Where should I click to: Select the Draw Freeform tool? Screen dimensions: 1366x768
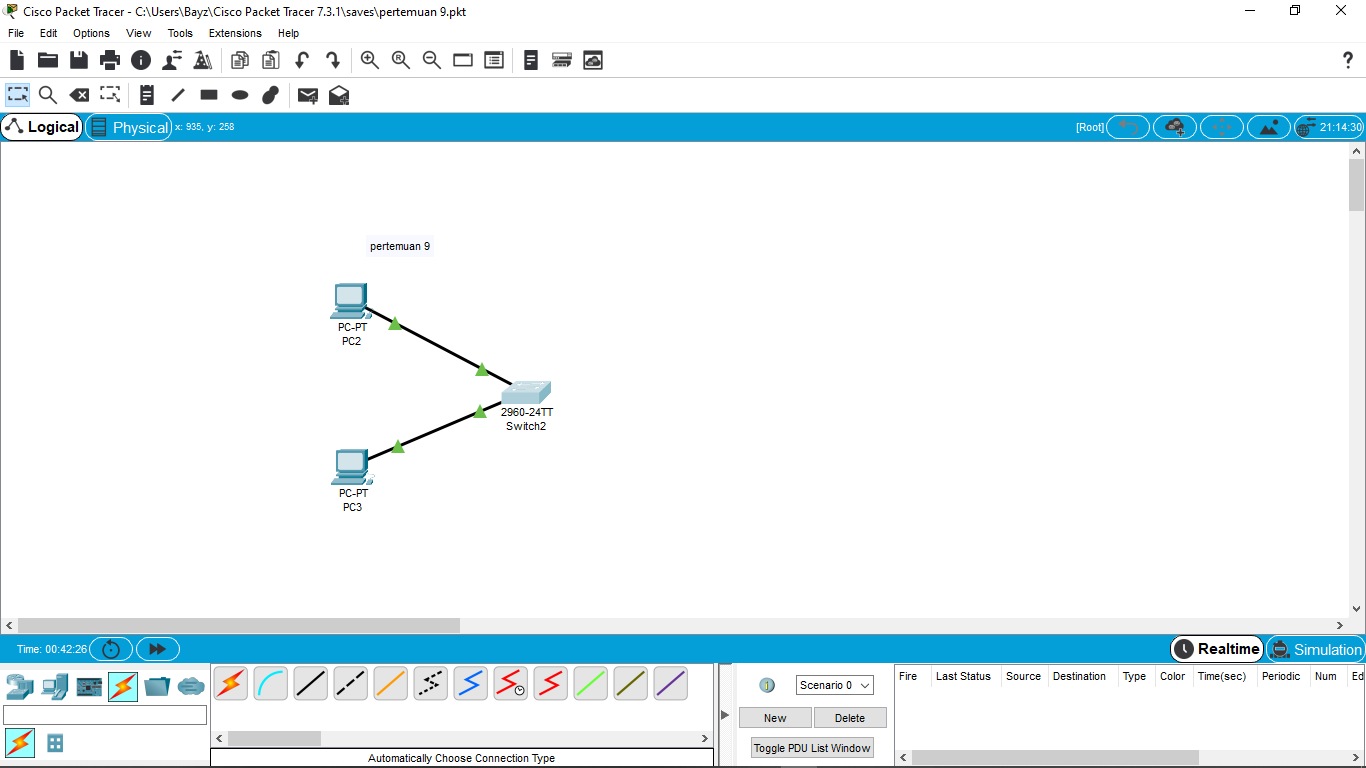(x=270, y=95)
